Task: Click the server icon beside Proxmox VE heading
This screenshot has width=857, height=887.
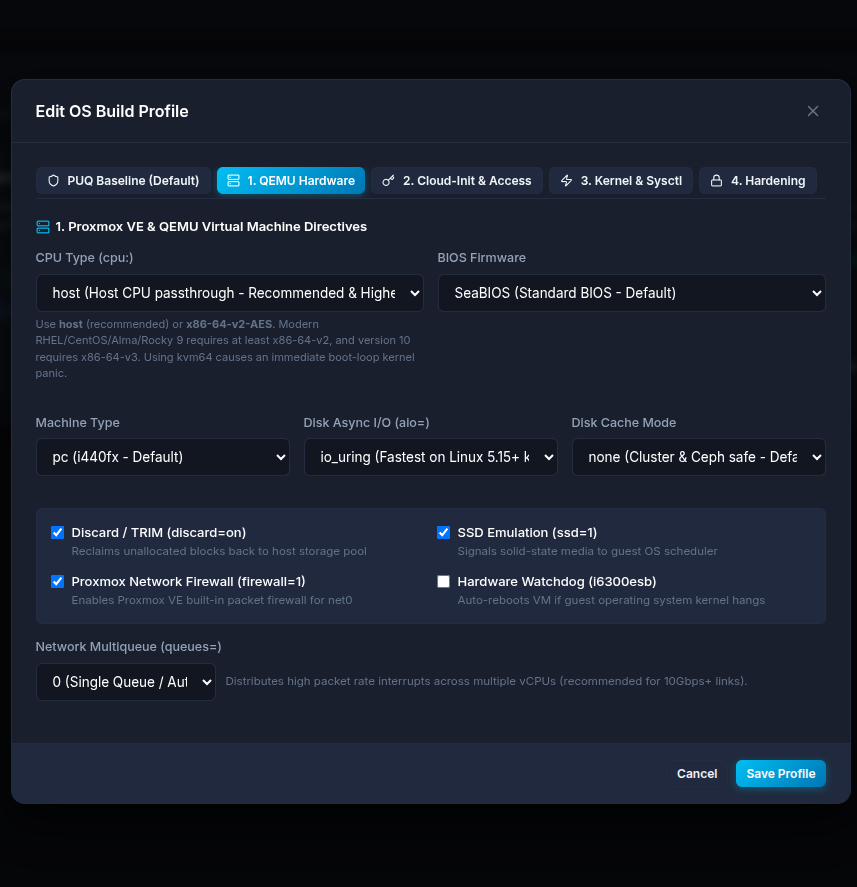Action: click(42, 227)
